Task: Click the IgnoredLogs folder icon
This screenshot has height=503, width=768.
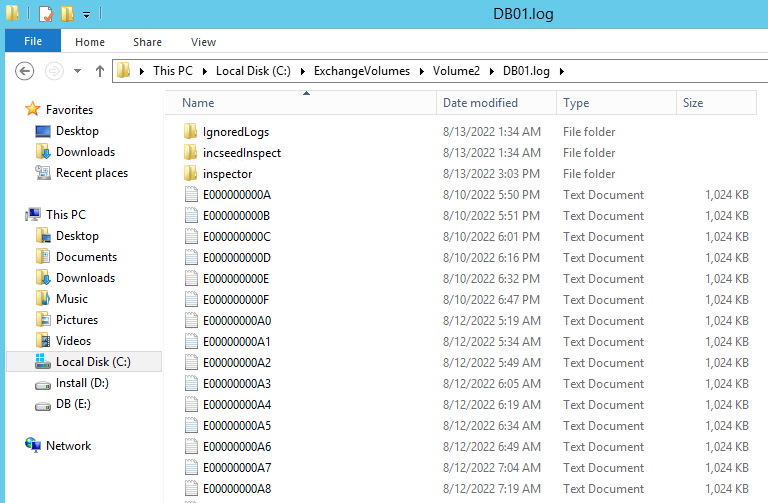Action: pyautogui.click(x=191, y=131)
